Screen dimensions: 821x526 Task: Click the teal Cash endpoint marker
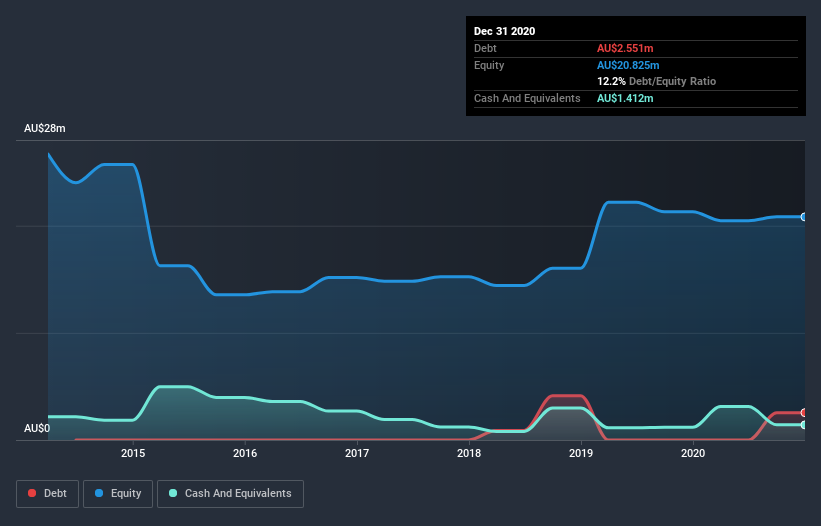pos(804,425)
